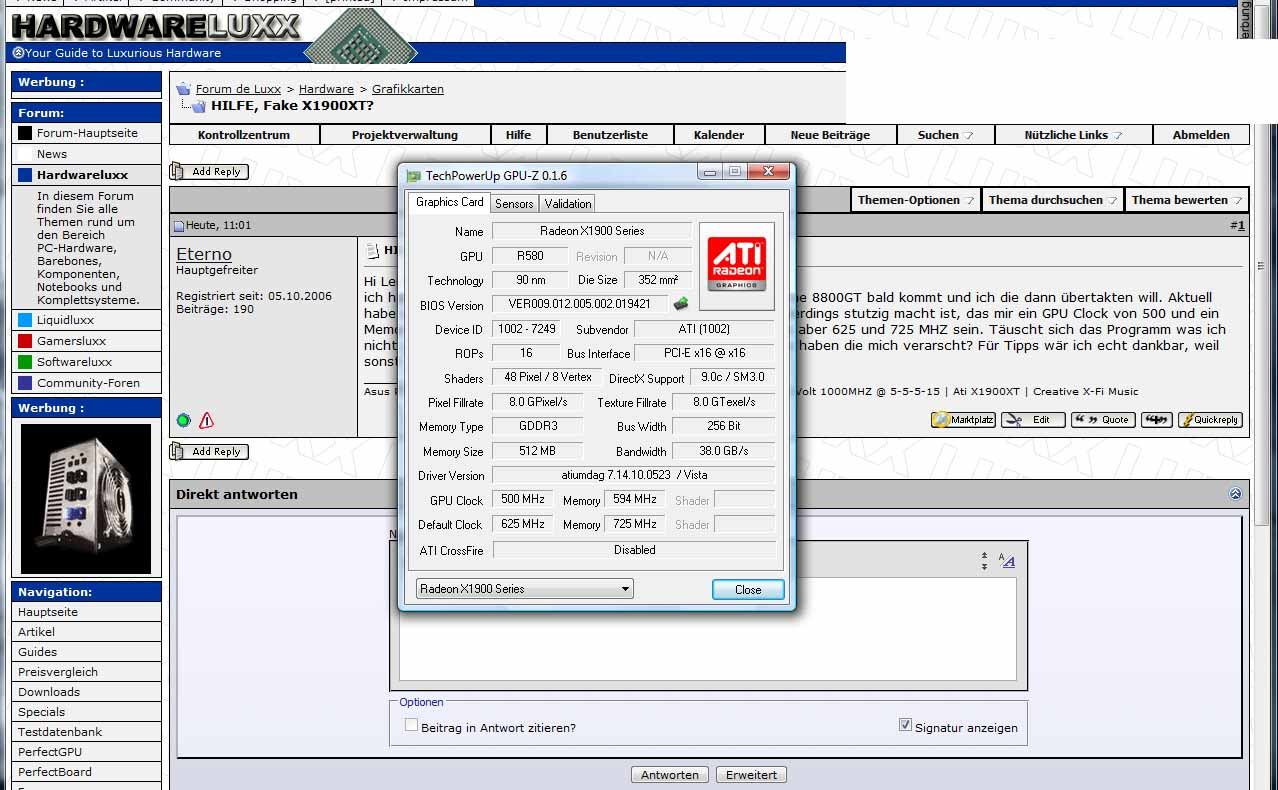Click the editor resize arrows icon
This screenshot has height=790, width=1278.
point(984,562)
